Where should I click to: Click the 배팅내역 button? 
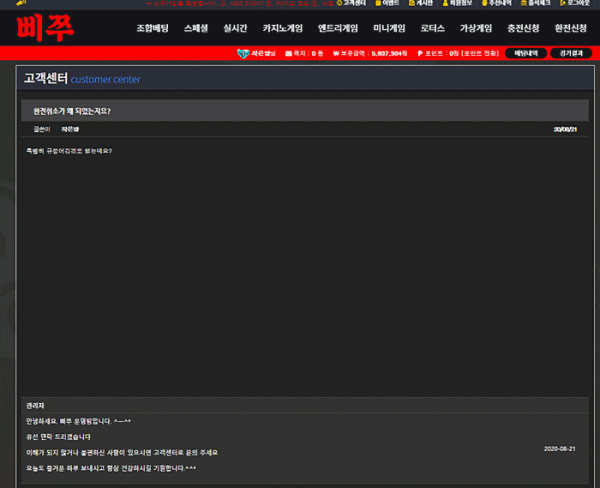tap(526, 54)
